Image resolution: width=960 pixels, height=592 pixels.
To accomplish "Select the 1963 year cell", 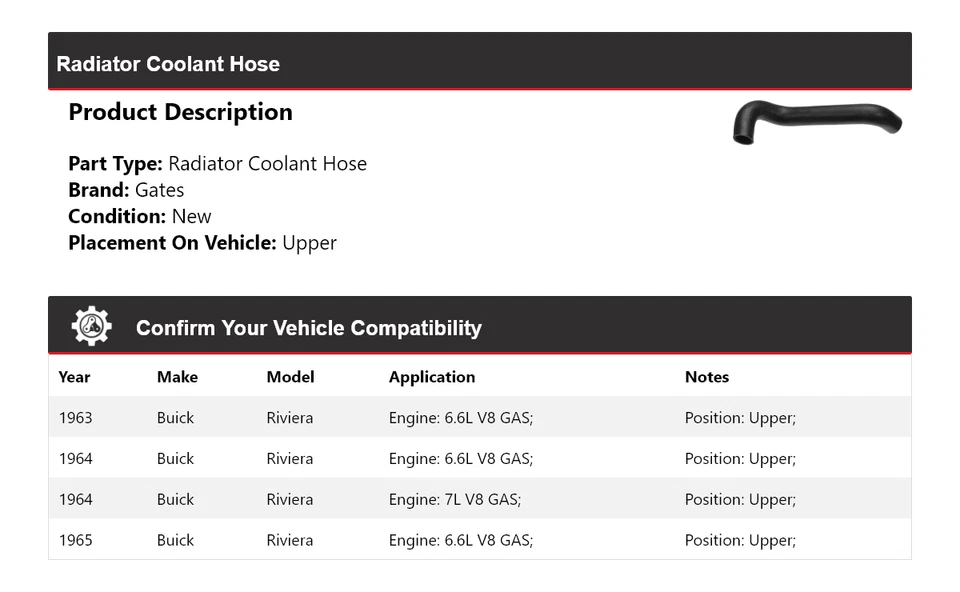I will click(75, 418).
